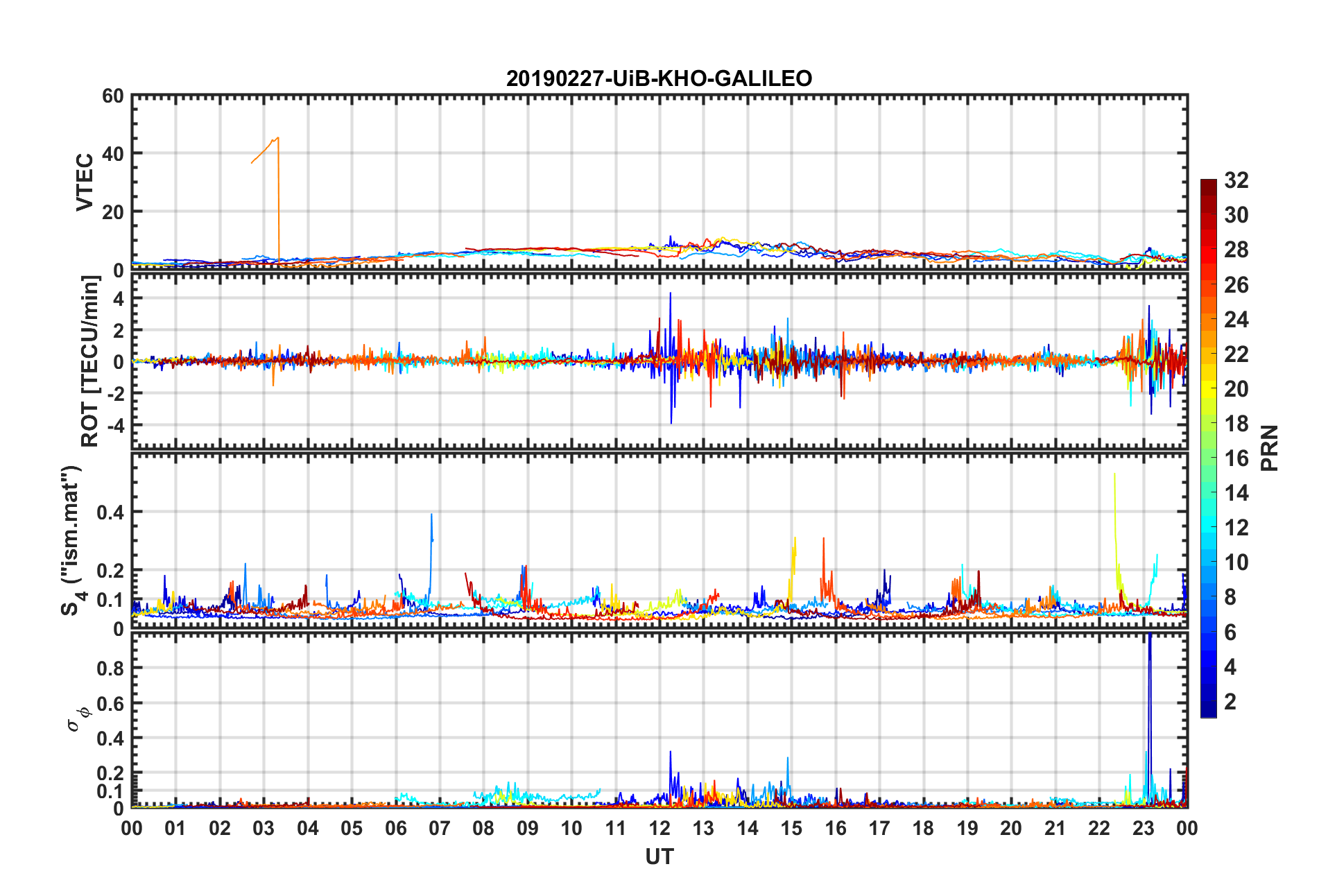Click the 09 hour tick label
The height and width of the screenshot is (896, 1319).
coord(528,828)
